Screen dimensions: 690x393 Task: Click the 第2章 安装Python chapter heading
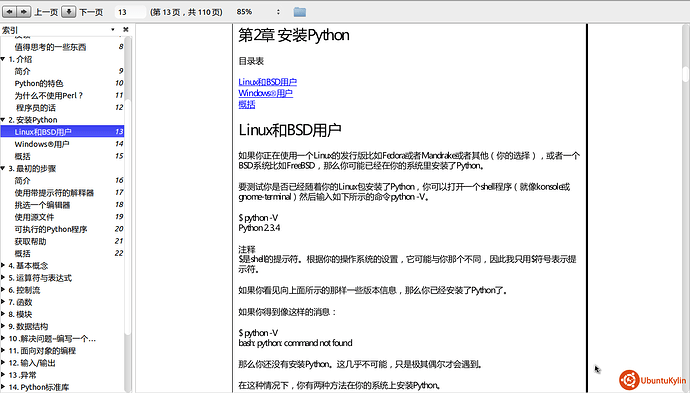pyautogui.click(x=294, y=35)
